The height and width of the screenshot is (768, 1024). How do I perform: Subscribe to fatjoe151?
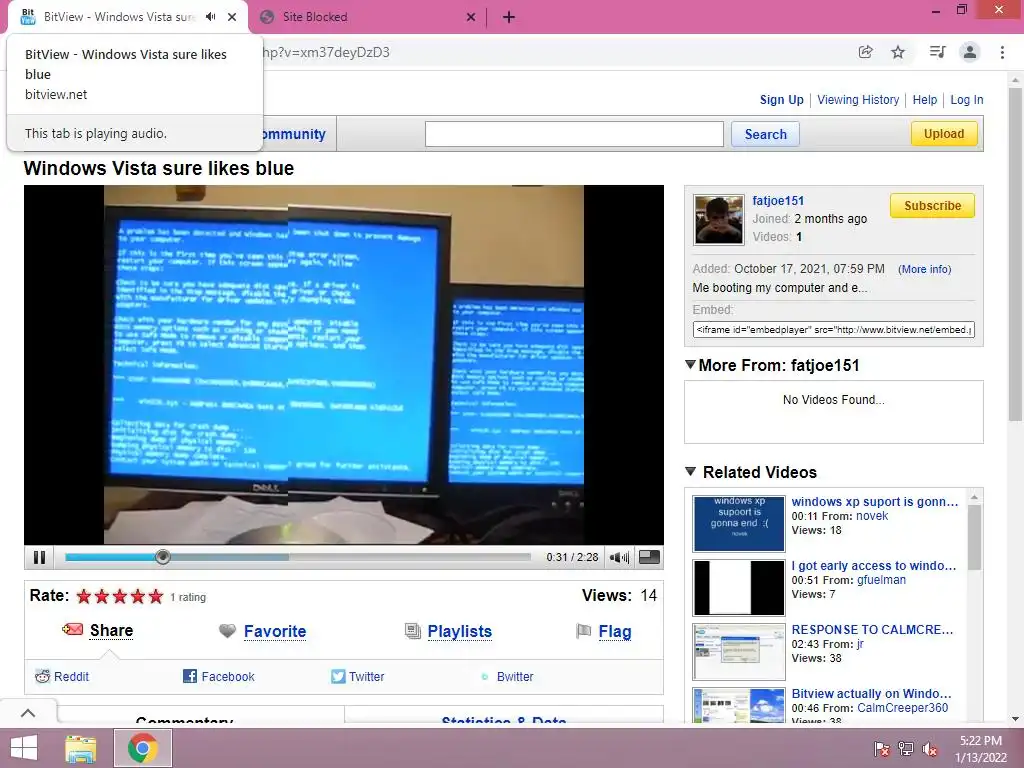click(x=932, y=205)
